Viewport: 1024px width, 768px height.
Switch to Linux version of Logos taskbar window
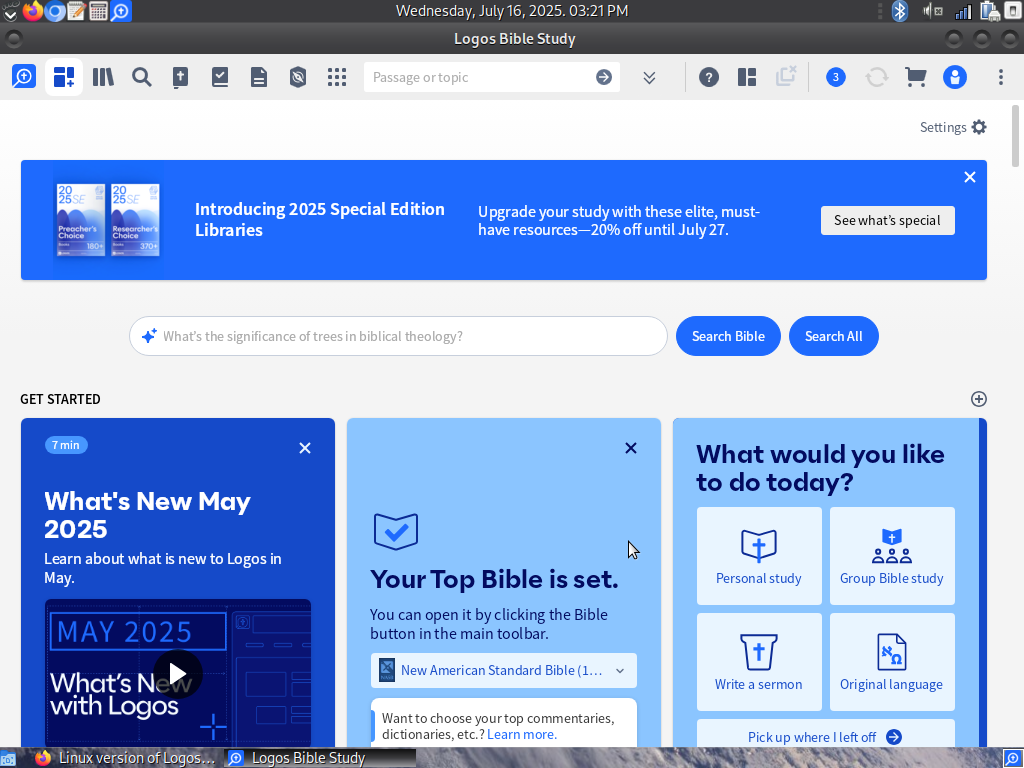click(x=125, y=758)
